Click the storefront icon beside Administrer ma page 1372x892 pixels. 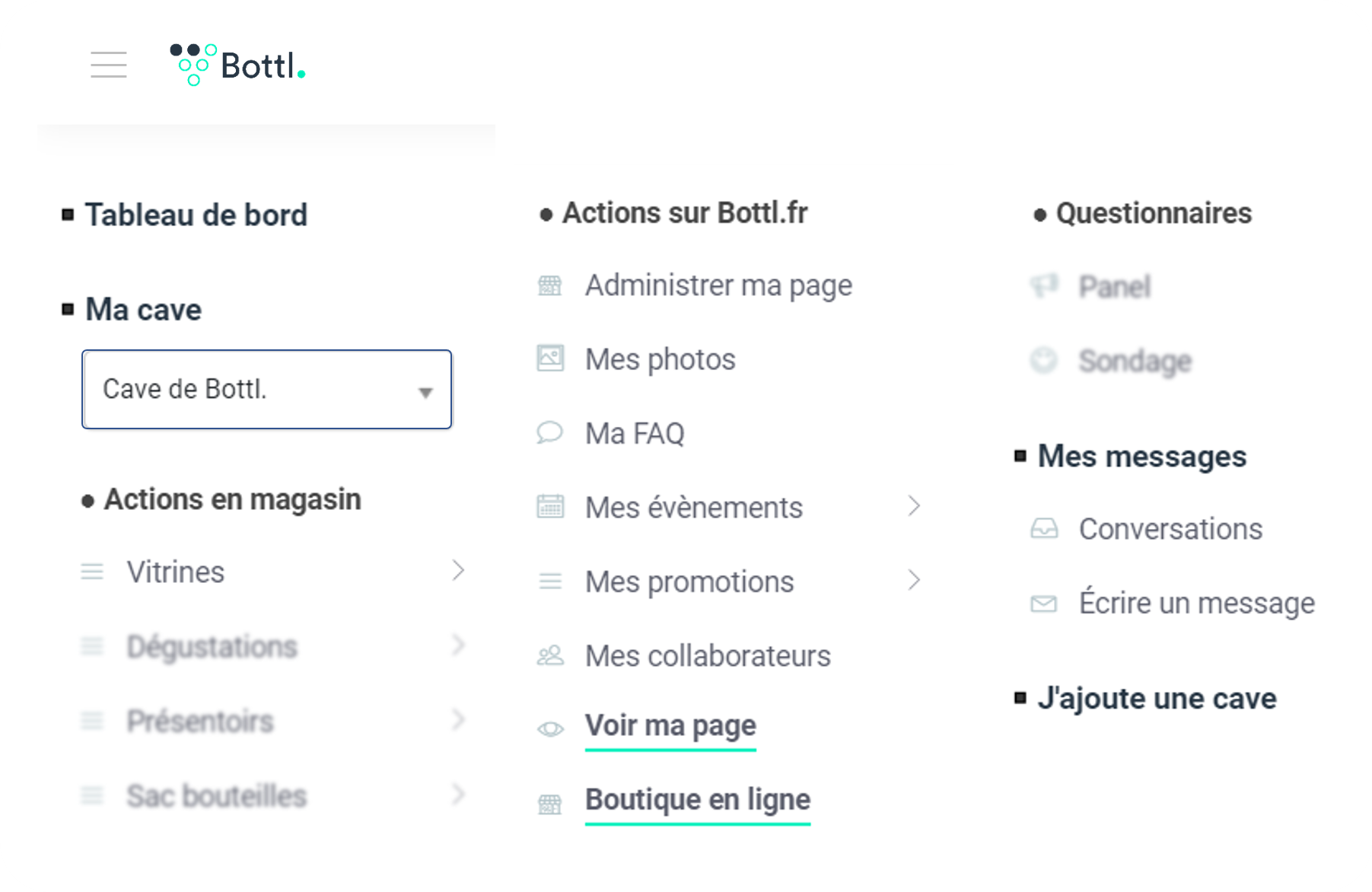[550, 285]
